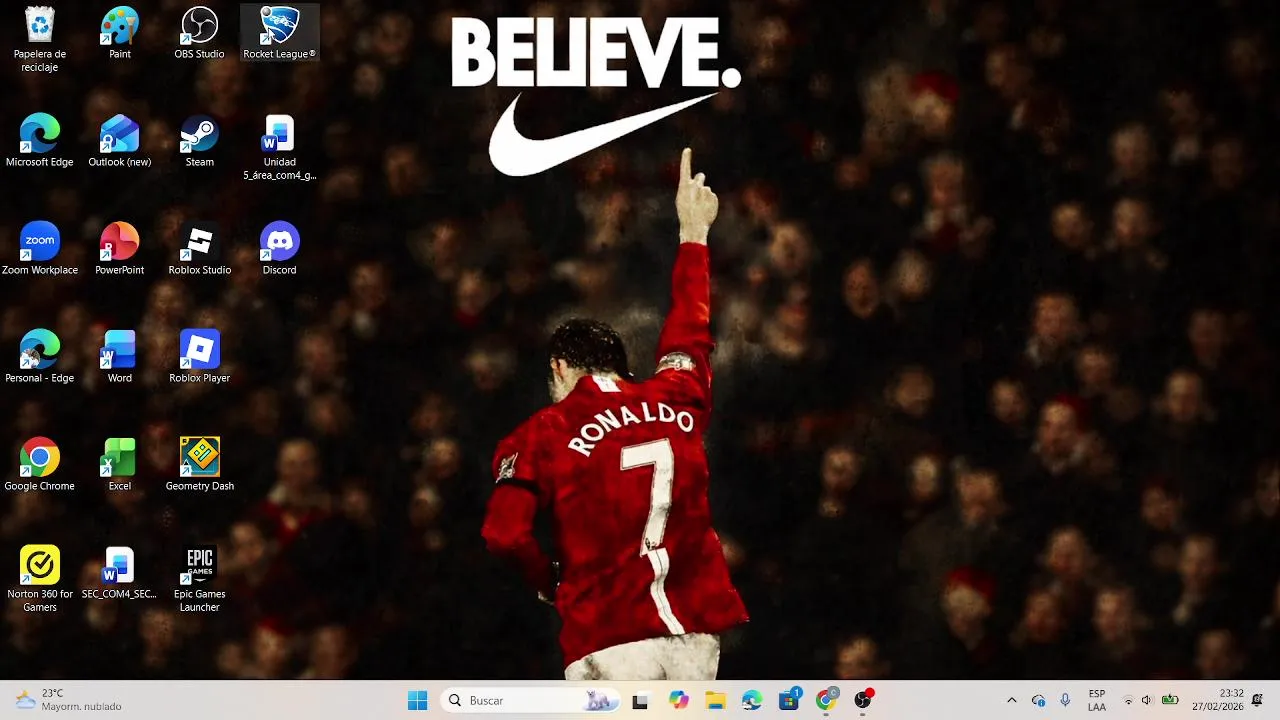Open the clock showing 23:32 27/02/2026

(x=1218, y=700)
